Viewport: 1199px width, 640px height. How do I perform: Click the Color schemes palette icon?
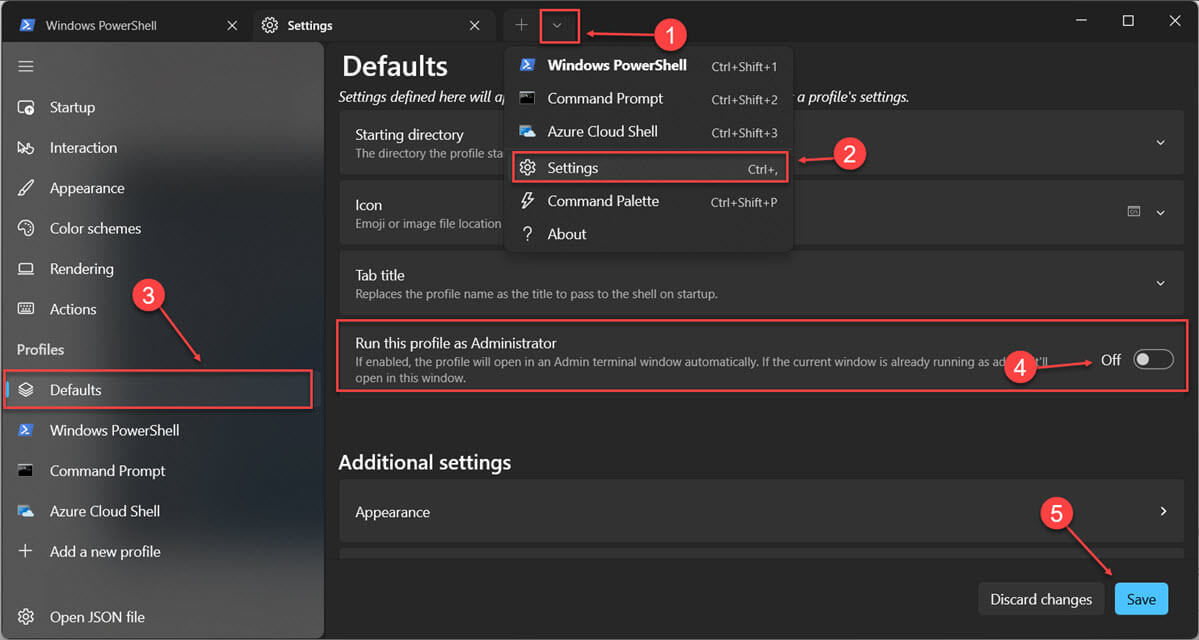26,229
